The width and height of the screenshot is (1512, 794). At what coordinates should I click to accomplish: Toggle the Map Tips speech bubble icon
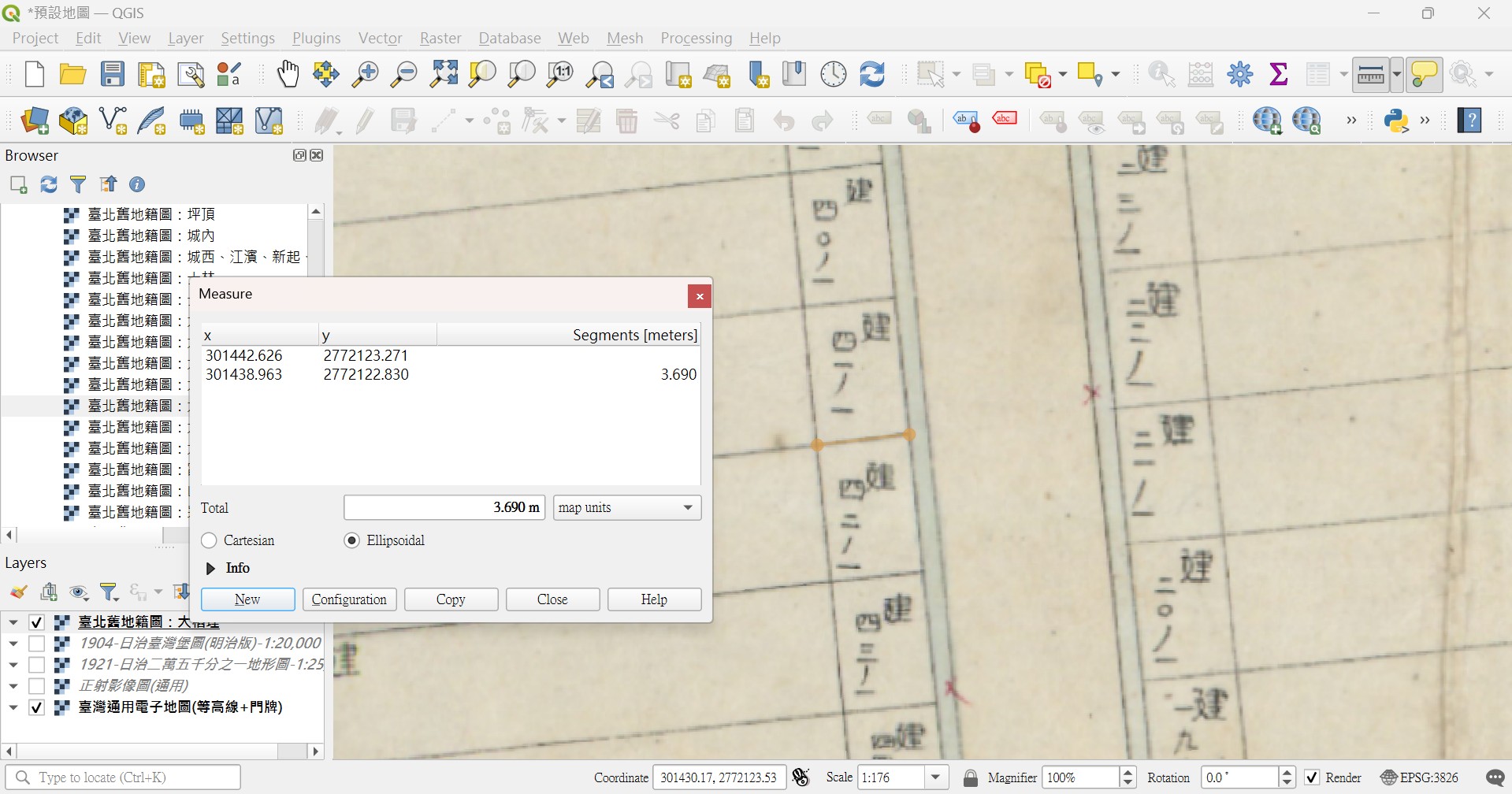point(1425,75)
